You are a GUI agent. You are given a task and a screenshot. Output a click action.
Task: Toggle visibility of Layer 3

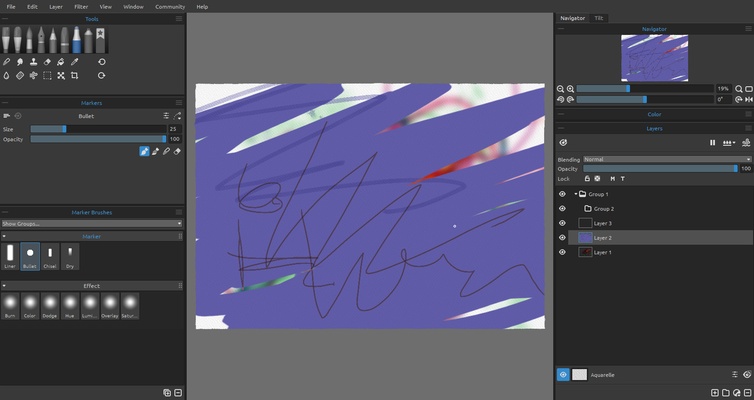tap(562, 223)
